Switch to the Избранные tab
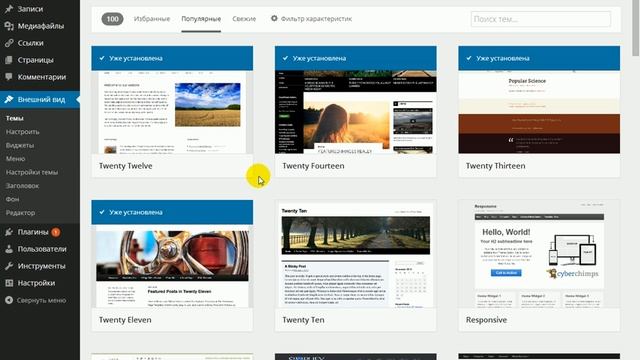Image resolution: width=640 pixels, height=360 pixels. [152, 19]
